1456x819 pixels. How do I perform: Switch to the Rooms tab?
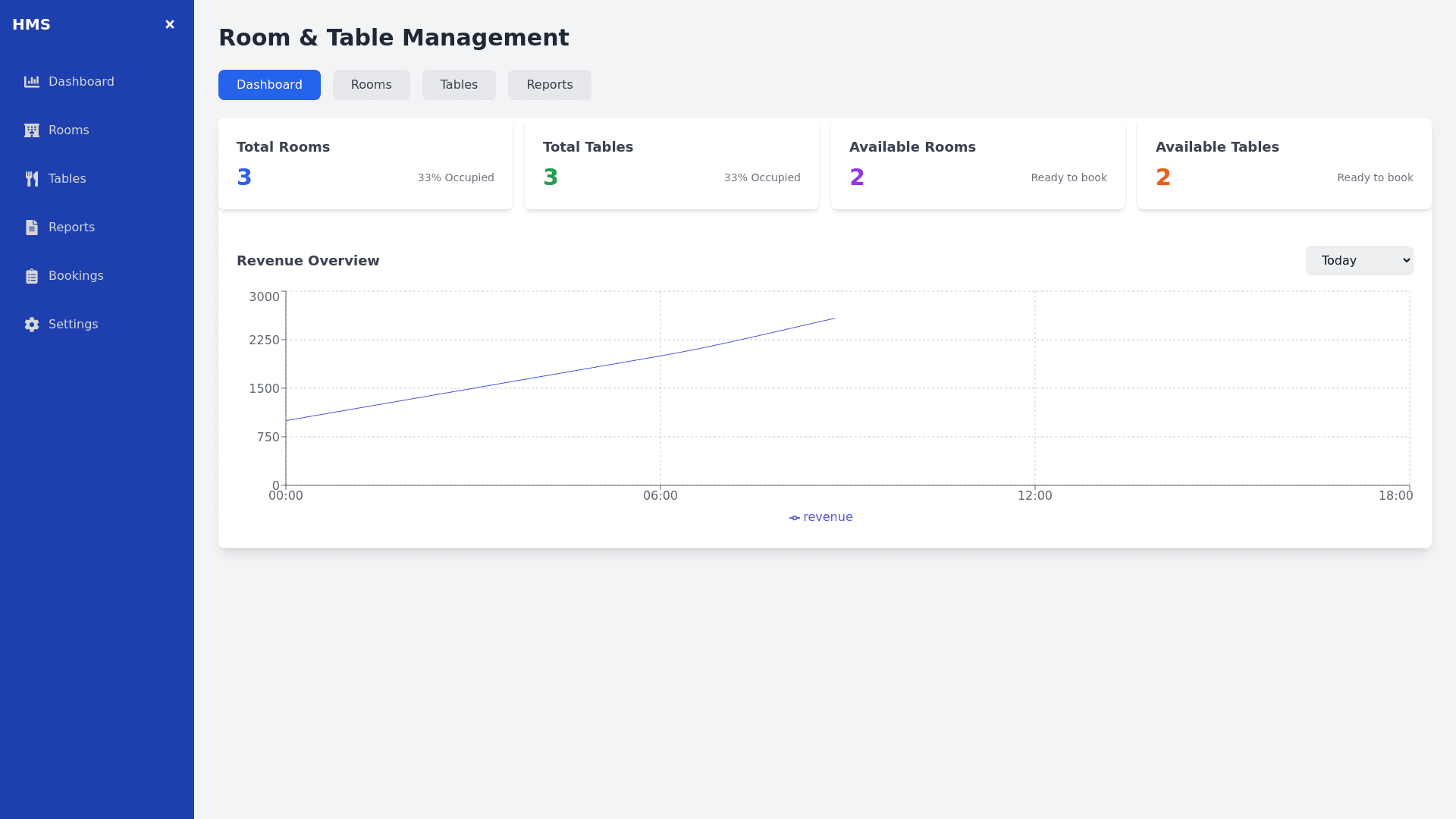tap(371, 85)
